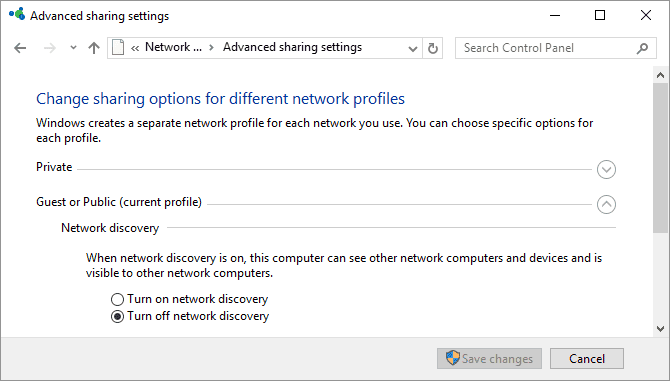Open the Network breadcrumb item
The height and width of the screenshot is (381, 670).
[173, 47]
